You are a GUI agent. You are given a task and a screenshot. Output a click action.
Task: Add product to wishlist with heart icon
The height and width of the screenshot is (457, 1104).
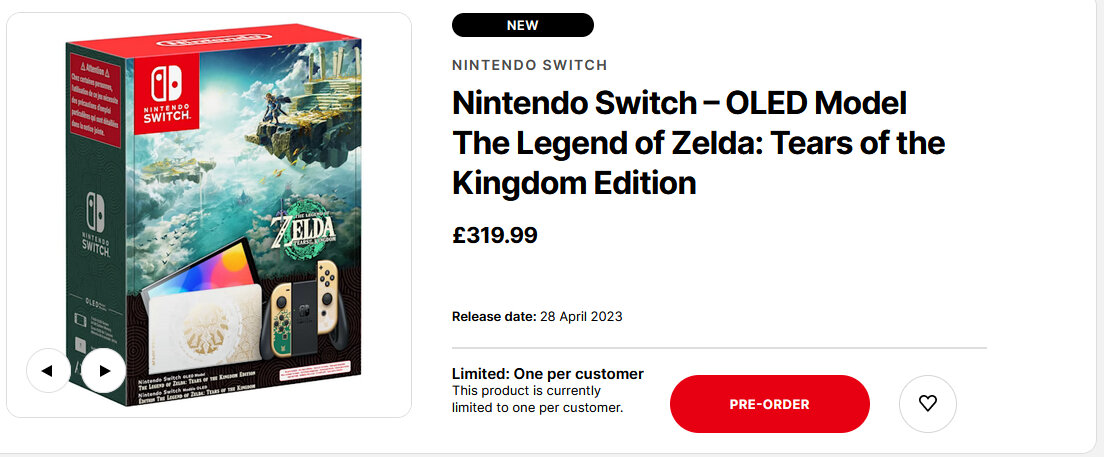coord(928,403)
